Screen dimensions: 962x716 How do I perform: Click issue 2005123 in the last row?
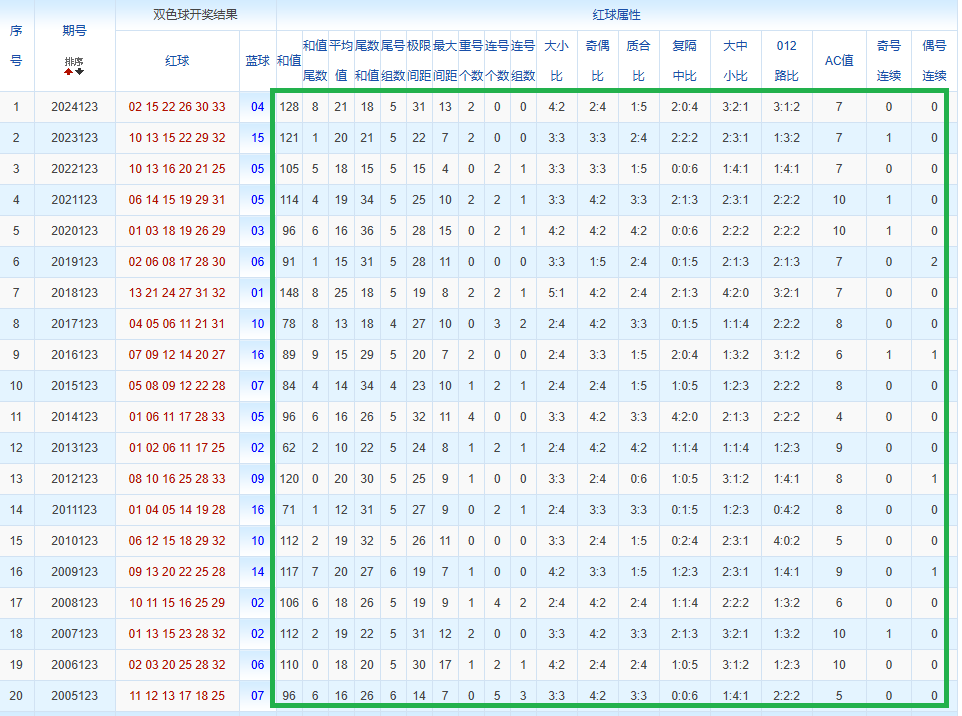point(74,696)
